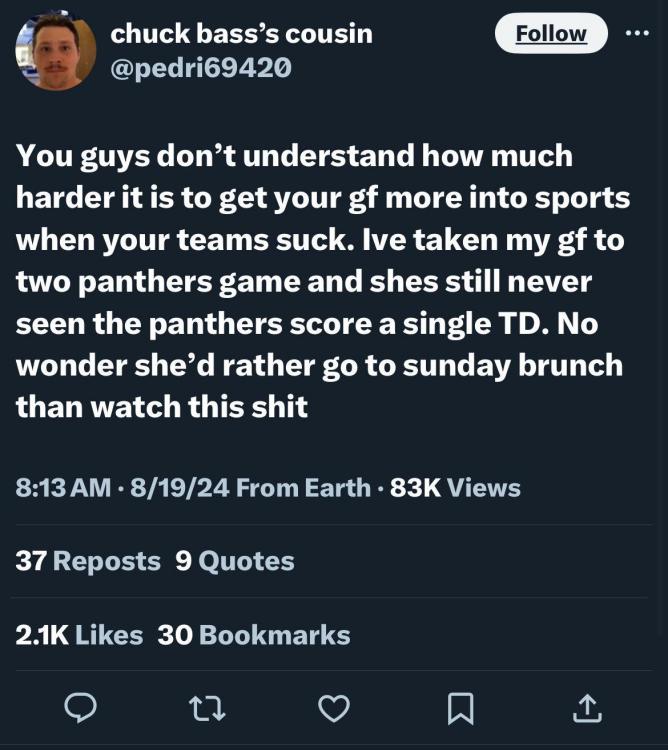668x750 pixels.
Task: Open the three-dot more options menu
Action: coord(636,32)
